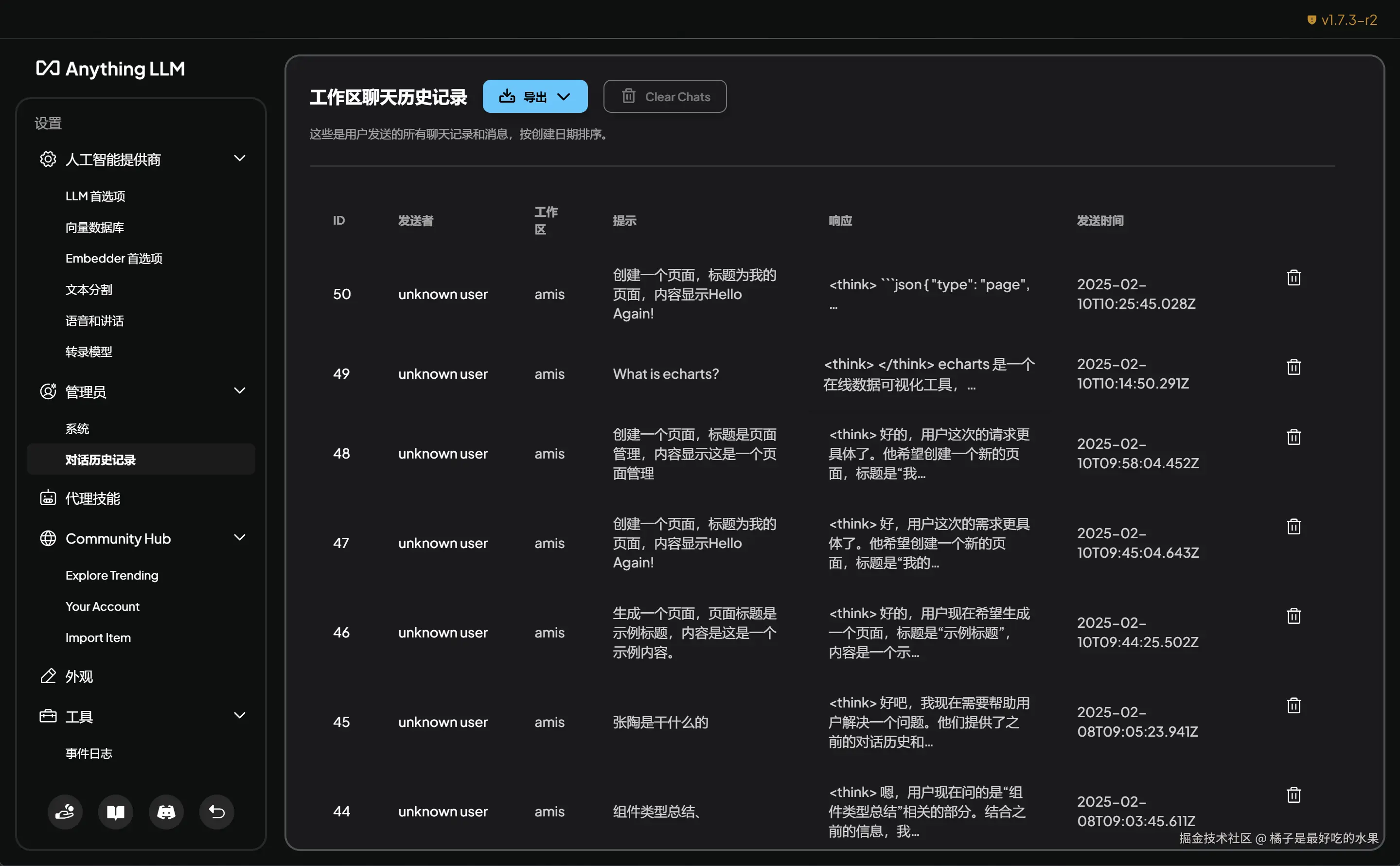Open Explore Trending link
Image resolution: width=1400 pixels, height=866 pixels.
click(112, 575)
